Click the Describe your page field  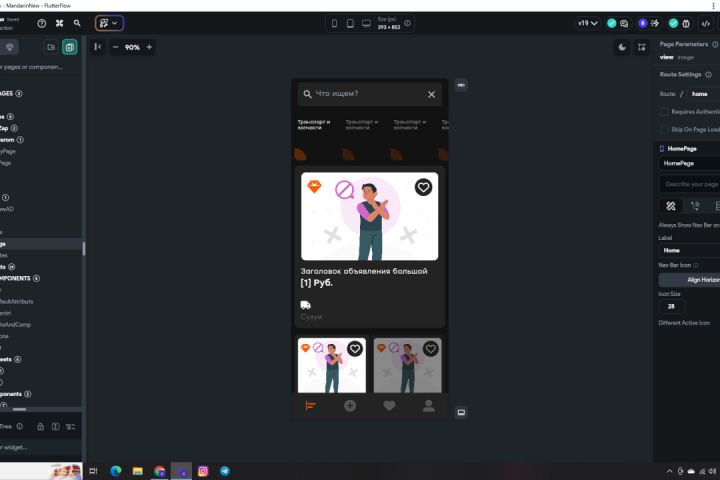[689, 184]
